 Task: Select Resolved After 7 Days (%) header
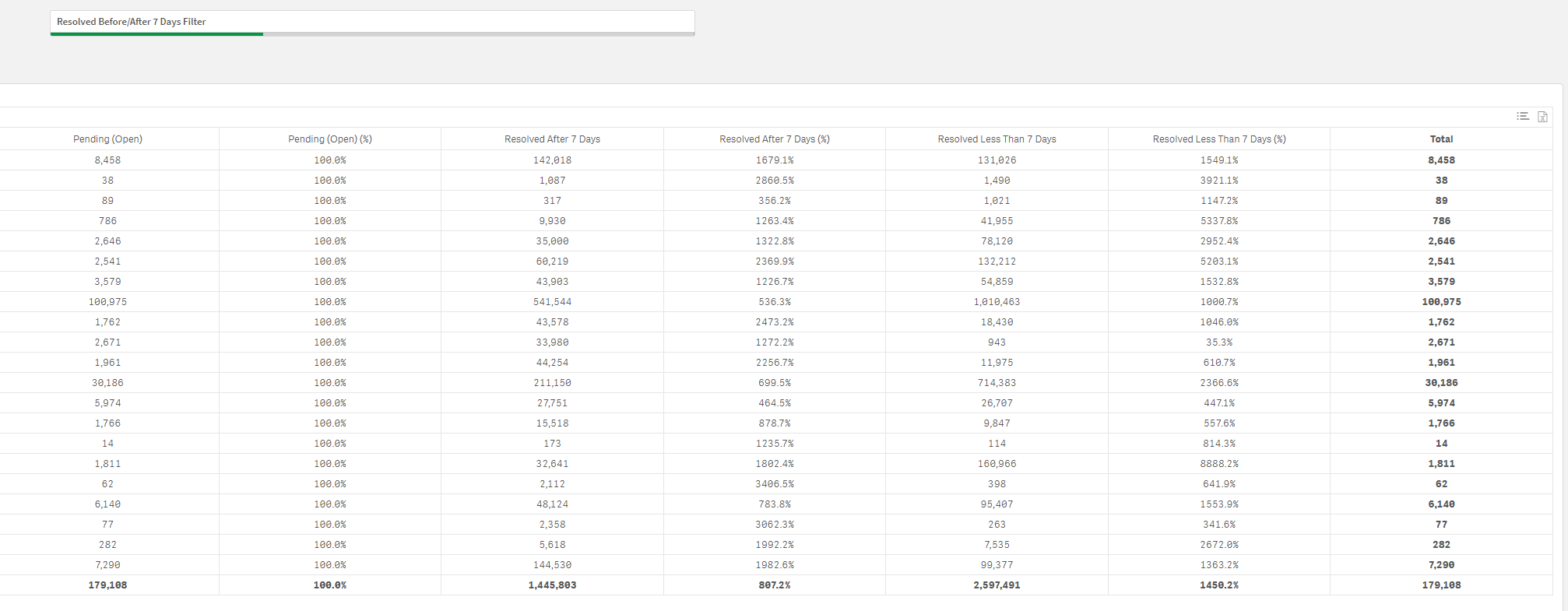click(775, 139)
